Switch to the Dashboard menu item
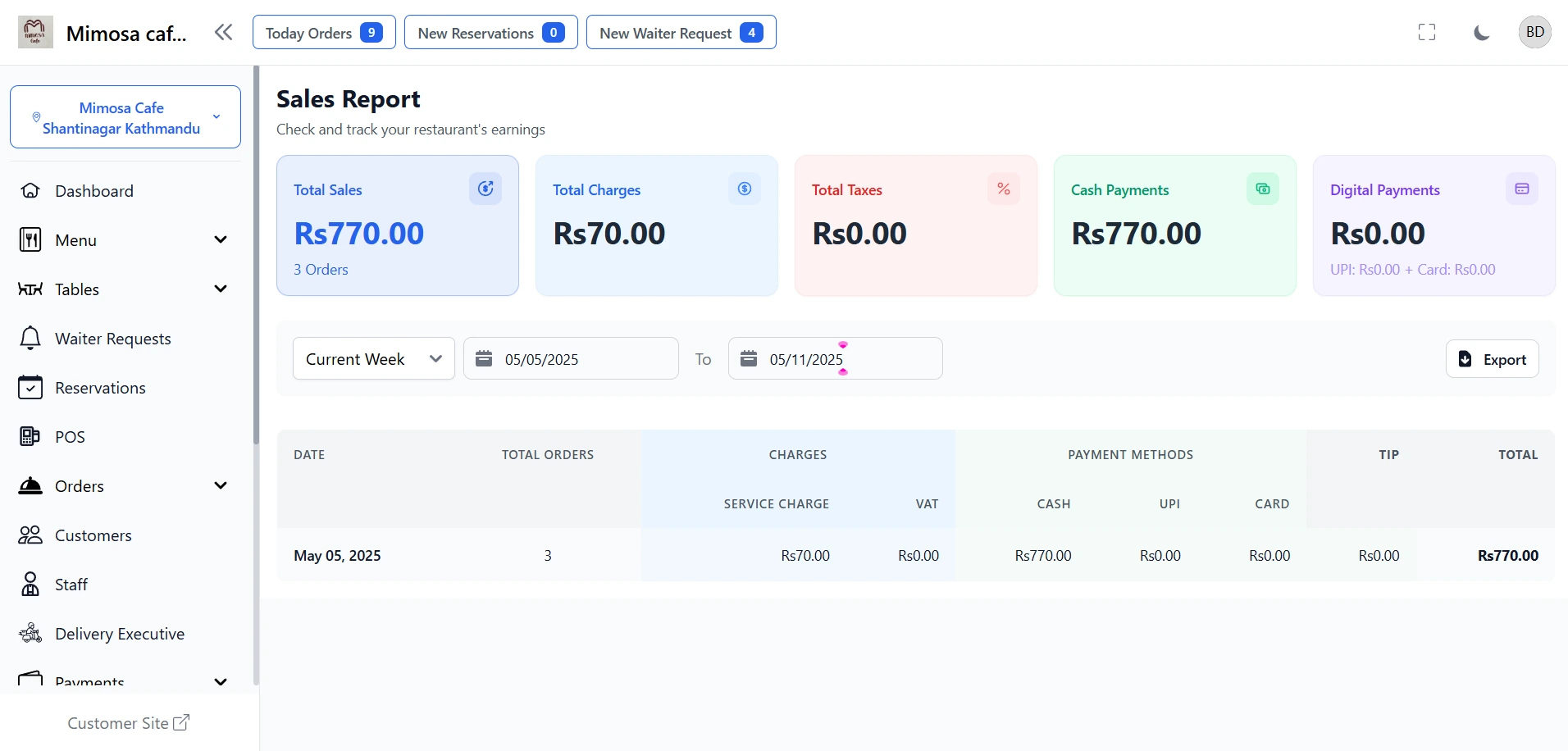1568x751 pixels. [x=96, y=190]
